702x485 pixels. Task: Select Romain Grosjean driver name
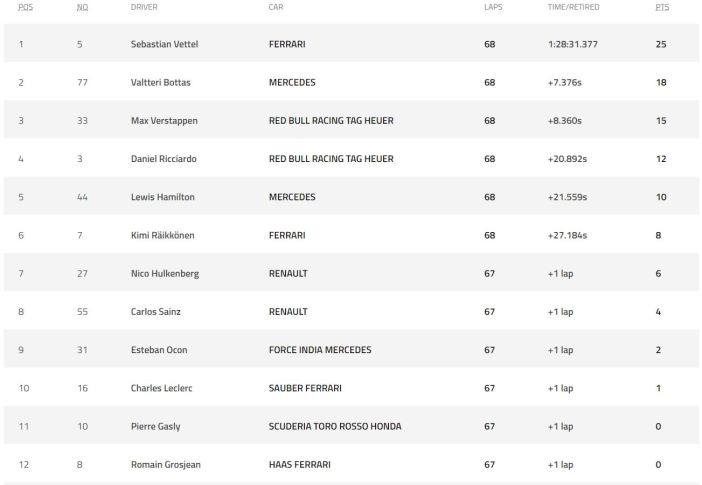[163, 465]
